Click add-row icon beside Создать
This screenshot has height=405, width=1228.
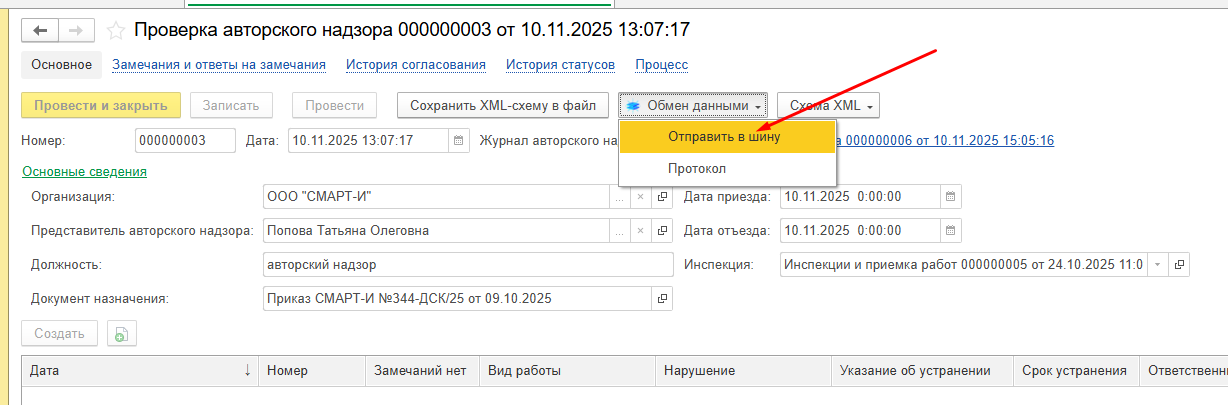121,334
